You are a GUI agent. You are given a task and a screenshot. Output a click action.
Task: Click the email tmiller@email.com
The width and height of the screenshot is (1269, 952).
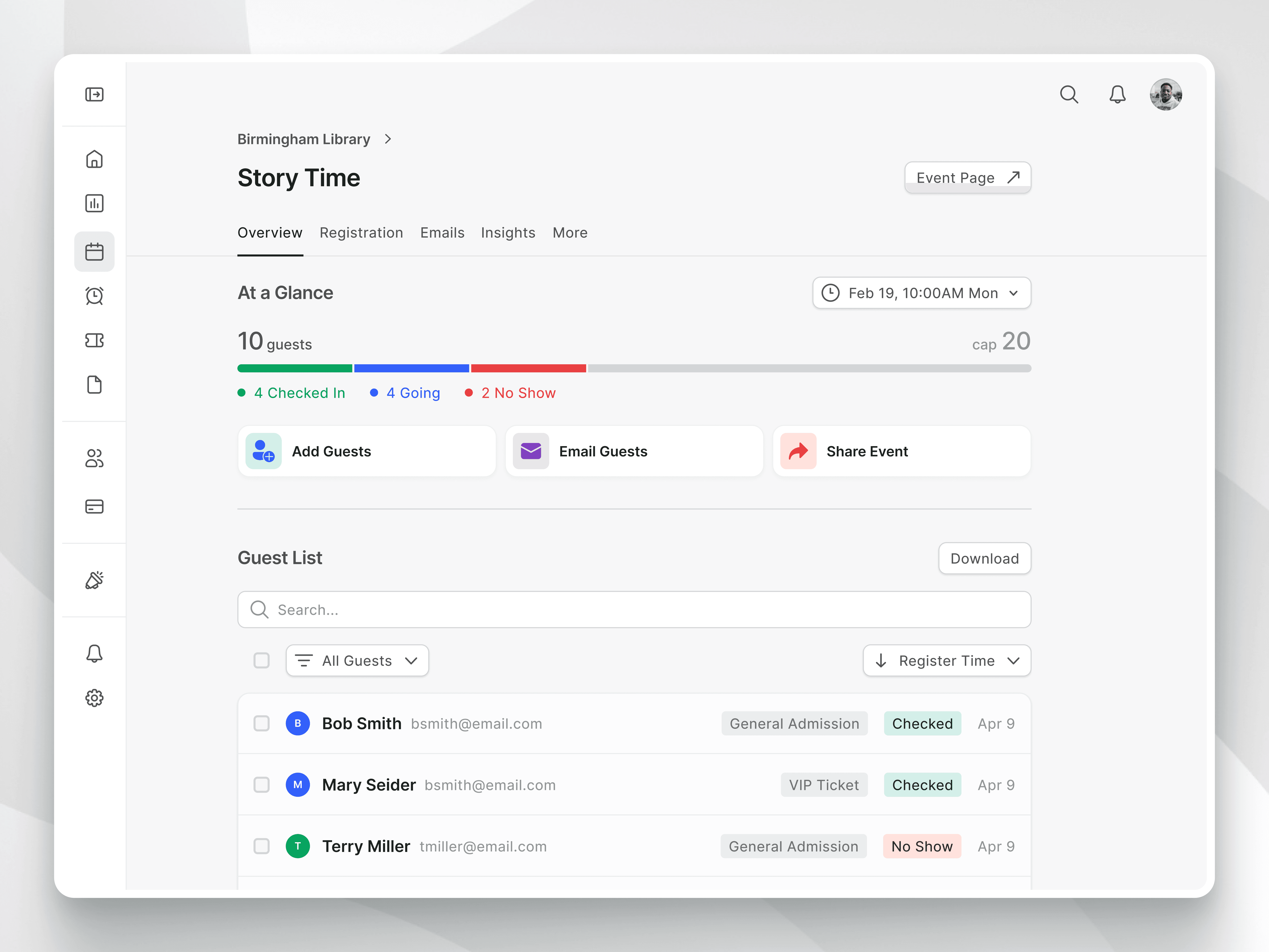483,846
